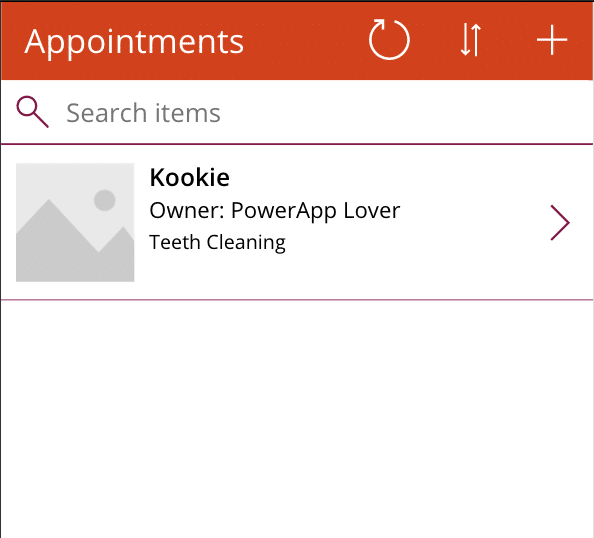Click the purple divider under search box
Image resolution: width=594 pixels, height=538 pixels.
[297, 144]
